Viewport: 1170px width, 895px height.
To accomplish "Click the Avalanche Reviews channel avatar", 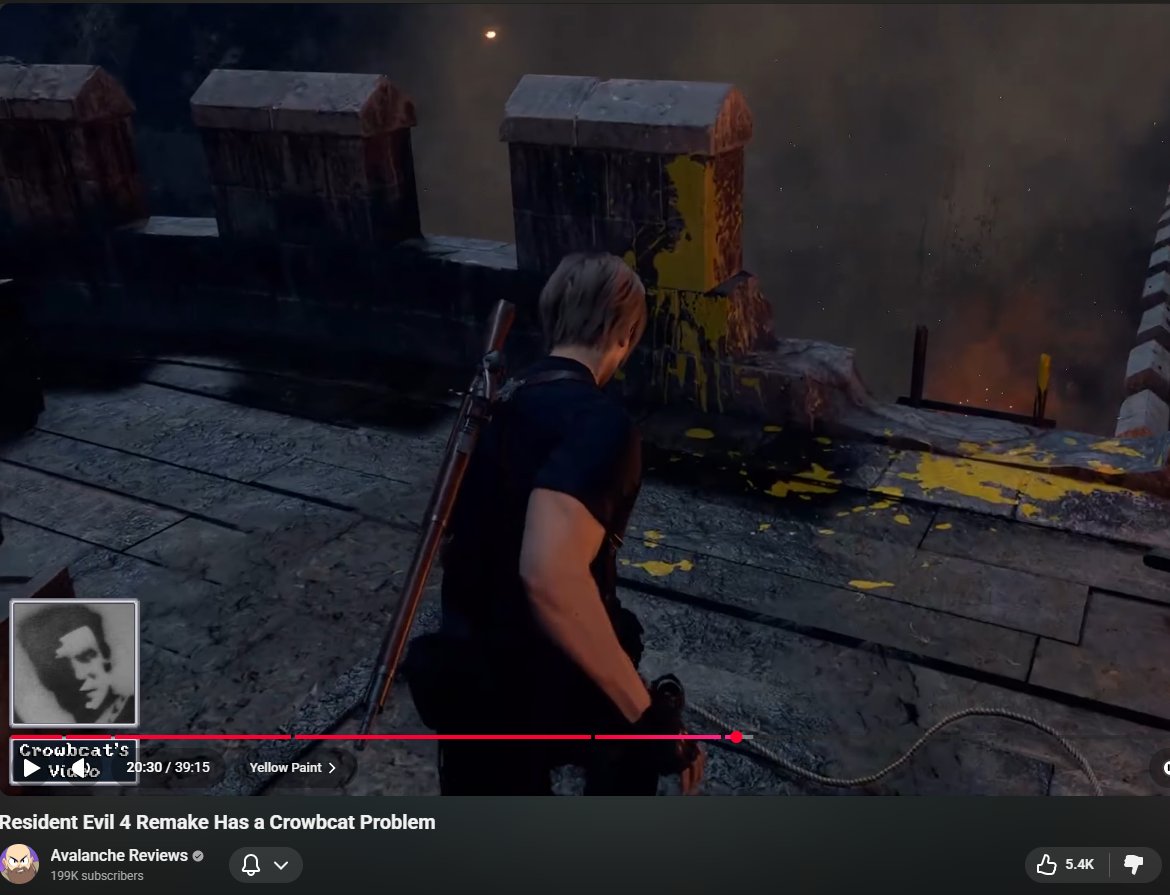I will [x=19, y=864].
